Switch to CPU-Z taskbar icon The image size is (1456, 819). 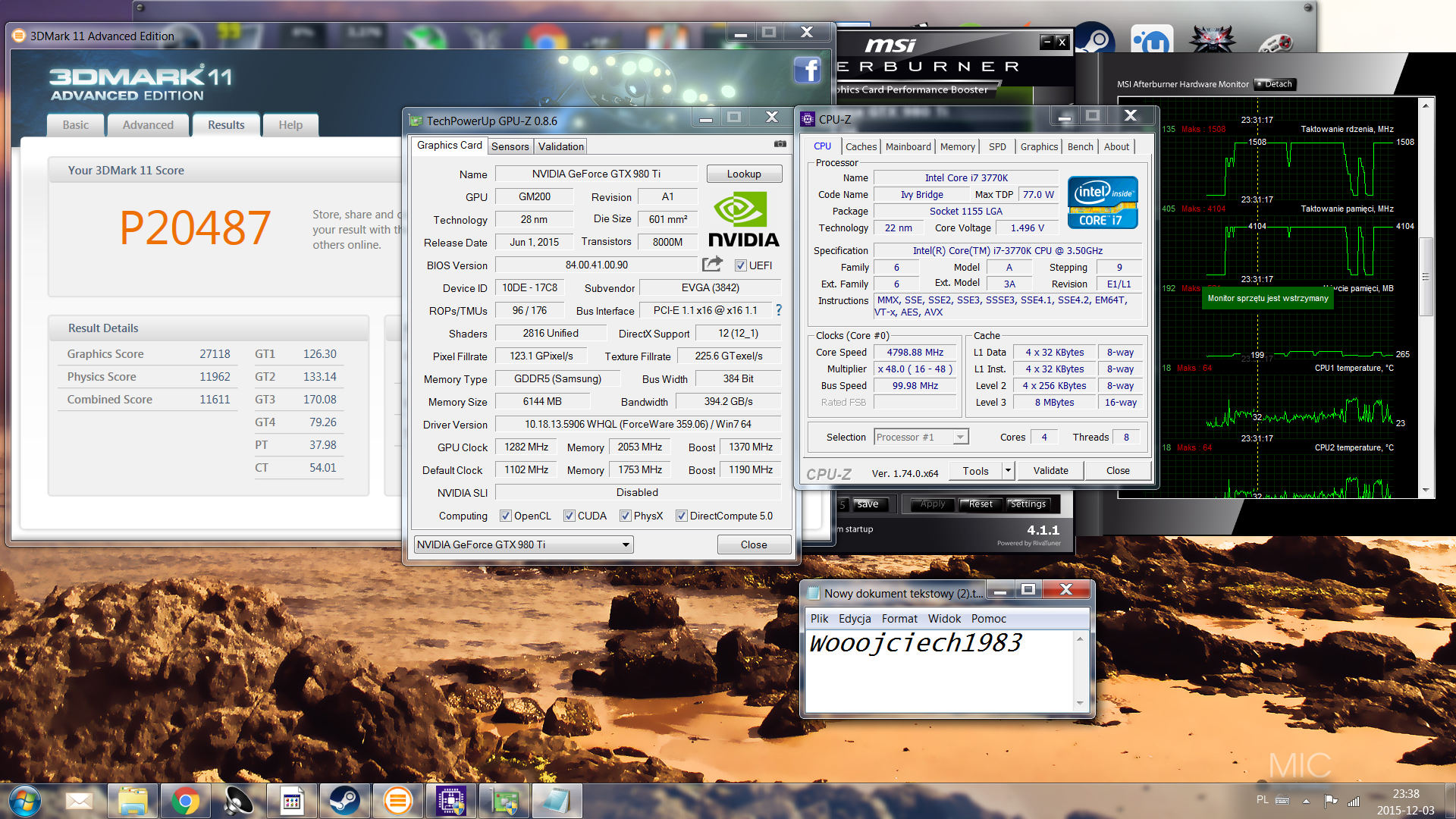450,801
